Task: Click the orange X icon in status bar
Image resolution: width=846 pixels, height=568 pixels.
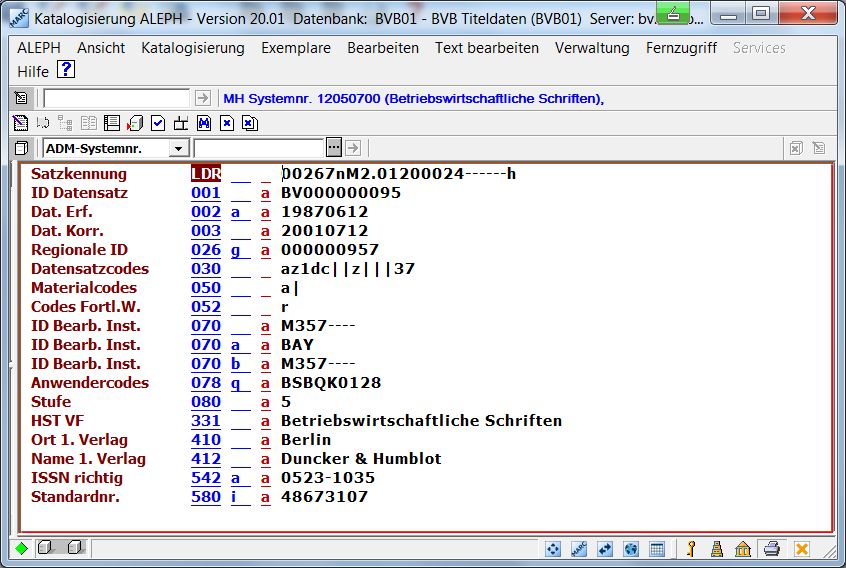Action: pyautogui.click(x=801, y=549)
